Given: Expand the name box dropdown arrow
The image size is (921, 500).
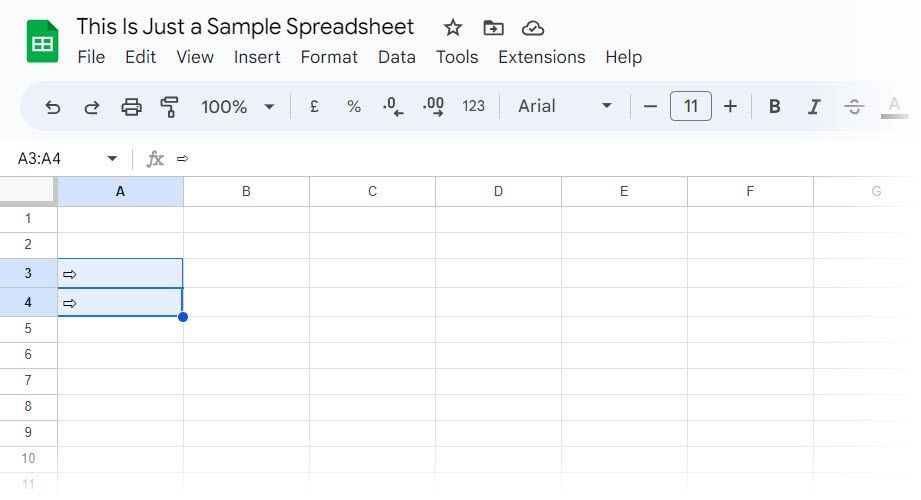Looking at the screenshot, I should click(x=112, y=159).
